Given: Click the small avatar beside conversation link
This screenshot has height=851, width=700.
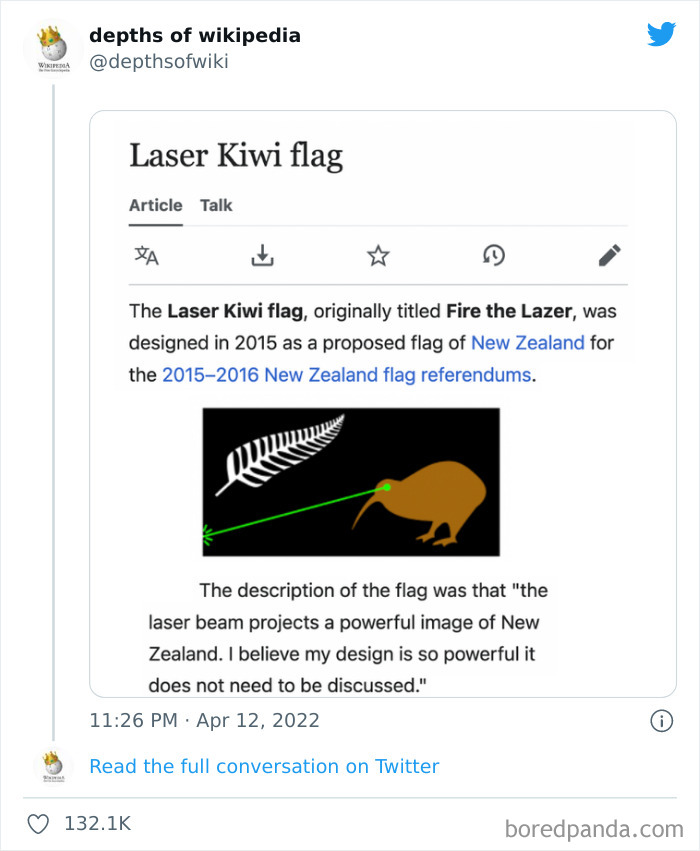Looking at the screenshot, I should pos(52,767).
